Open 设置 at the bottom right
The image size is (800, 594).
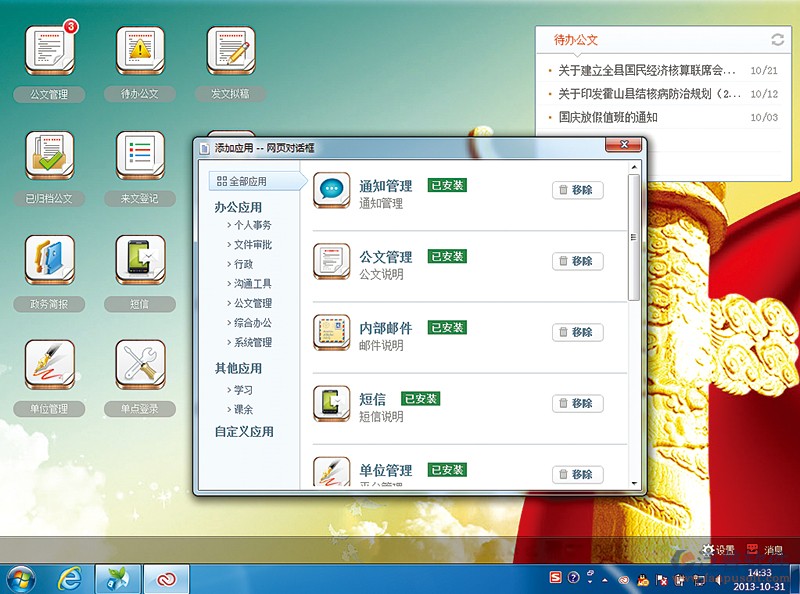click(x=718, y=550)
